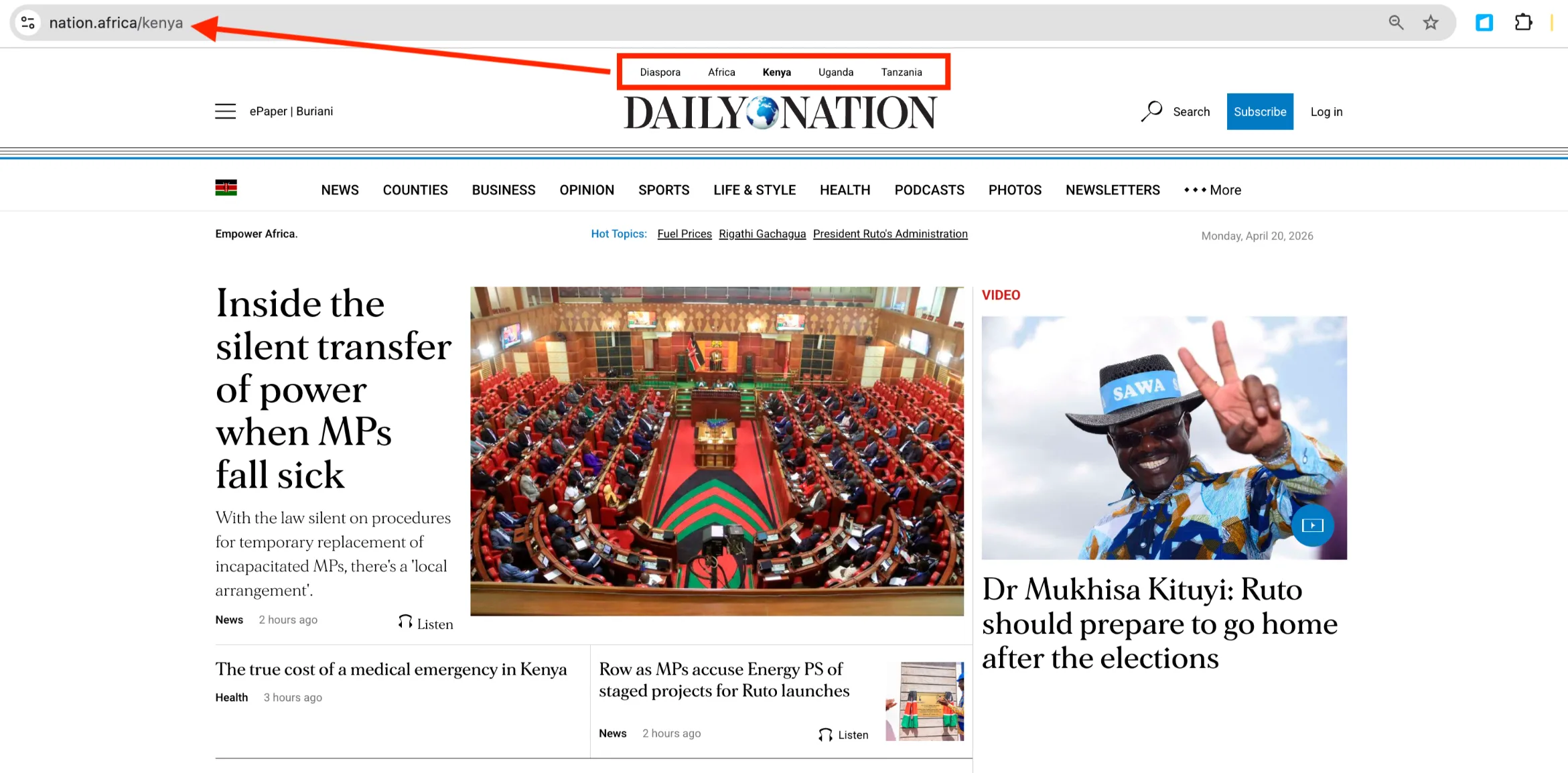The height and width of the screenshot is (773, 1568).
Task: Click the lead story summary paragraph
Action: [x=333, y=554]
